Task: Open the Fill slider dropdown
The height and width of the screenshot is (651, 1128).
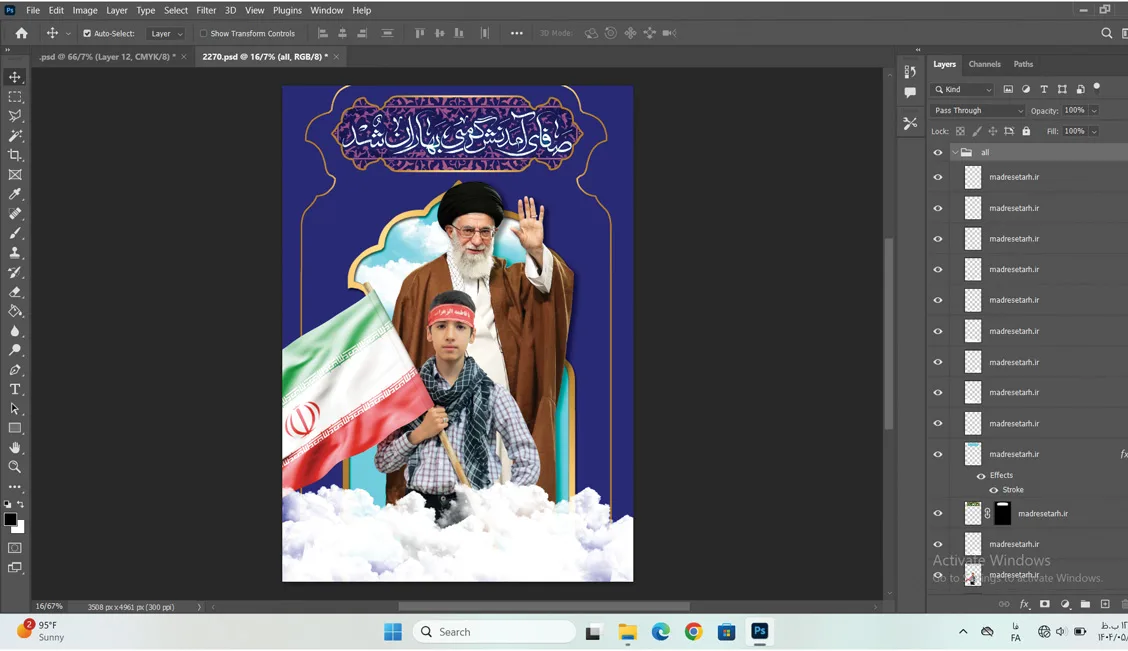Action: (x=1094, y=131)
